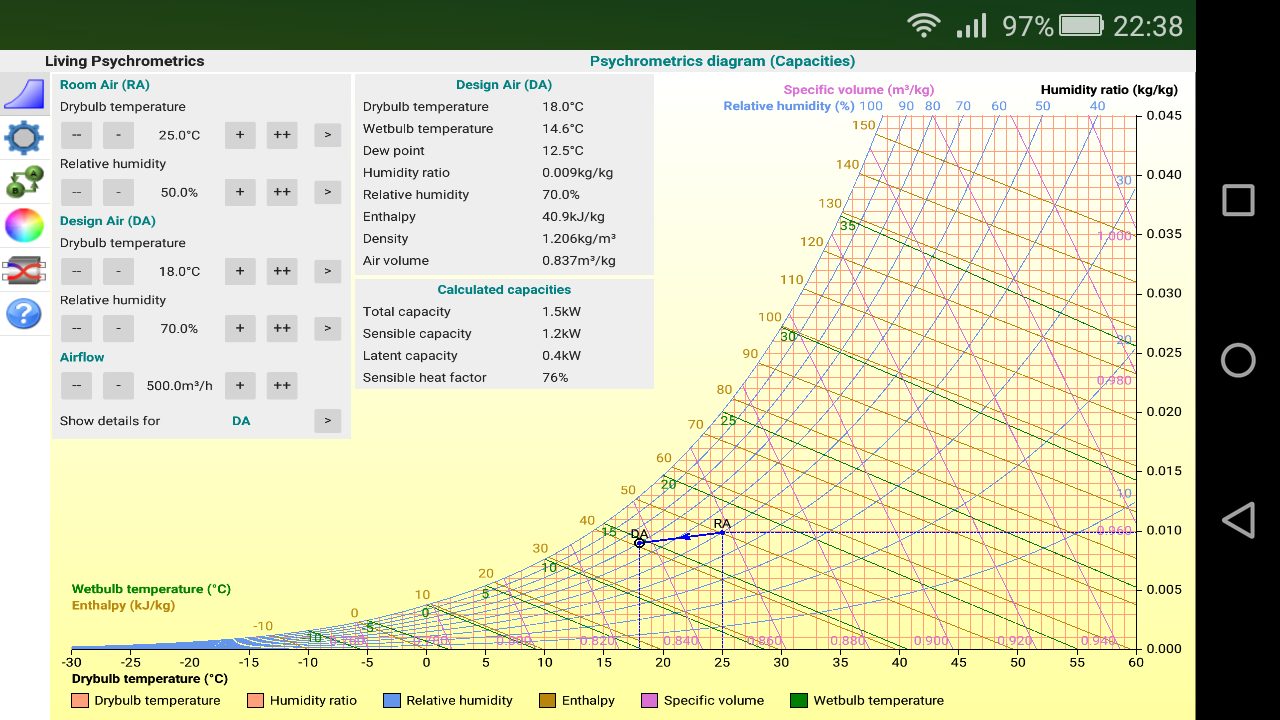The width and height of the screenshot is (1280, 720).
Task: Increase Room Air drybulb with ++ button
Action: (282, 135)
